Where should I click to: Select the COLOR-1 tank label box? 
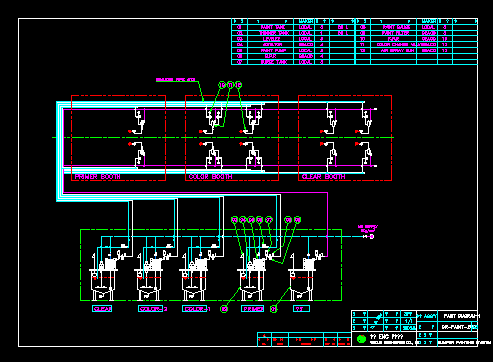195,309
